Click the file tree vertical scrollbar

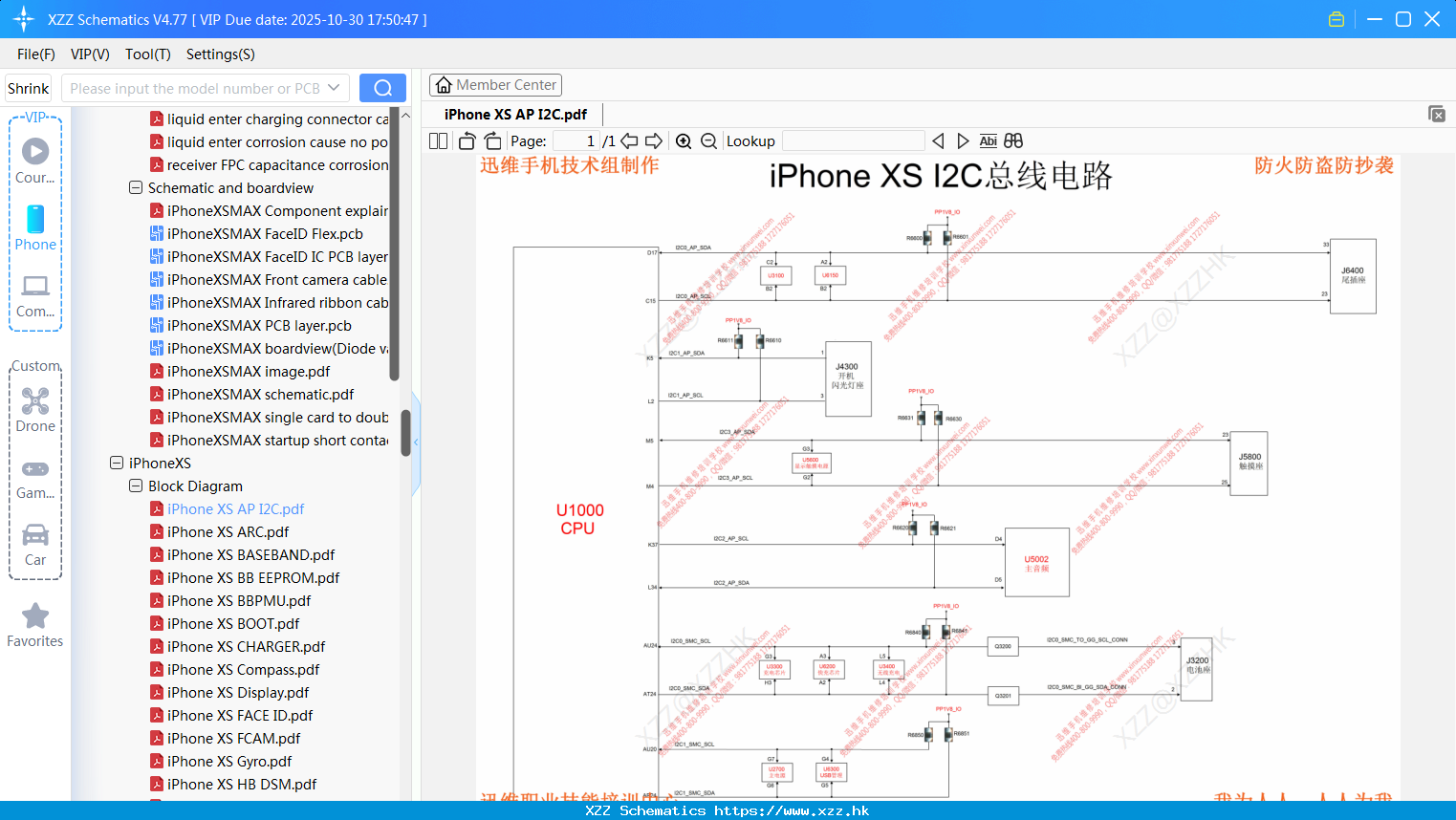(x=405, y=433)
